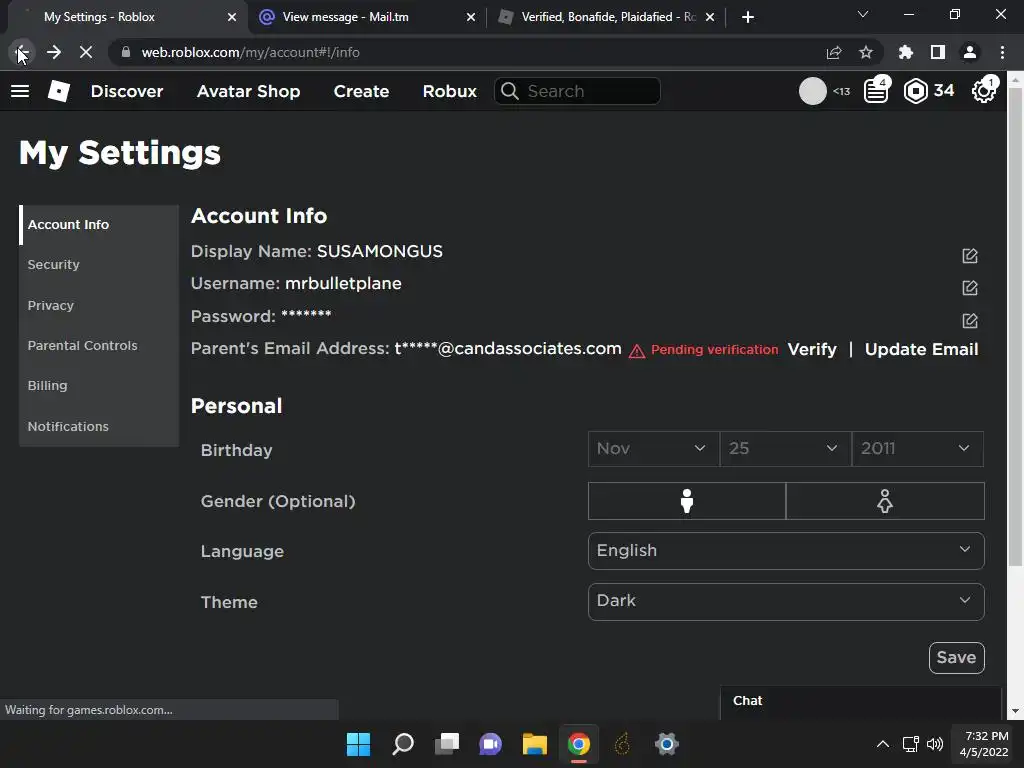1024x768 pixels.
Task: Open the Language dropdown
Action: [786, 551]
